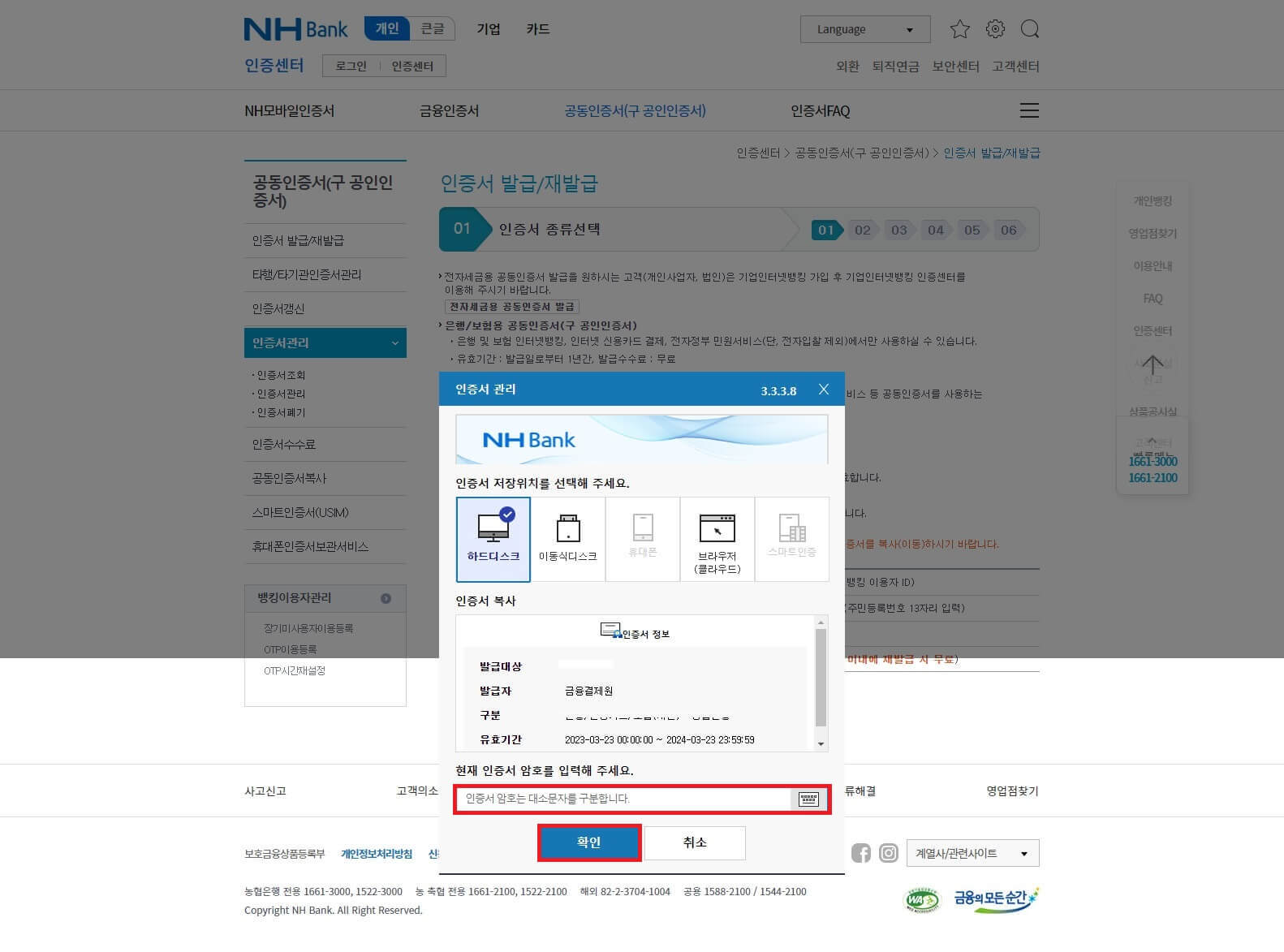This screenshot has width=1284, height=952.
Task: Open 스마트인증서(USIM) sidebar item
Action: tap(325, 513)
